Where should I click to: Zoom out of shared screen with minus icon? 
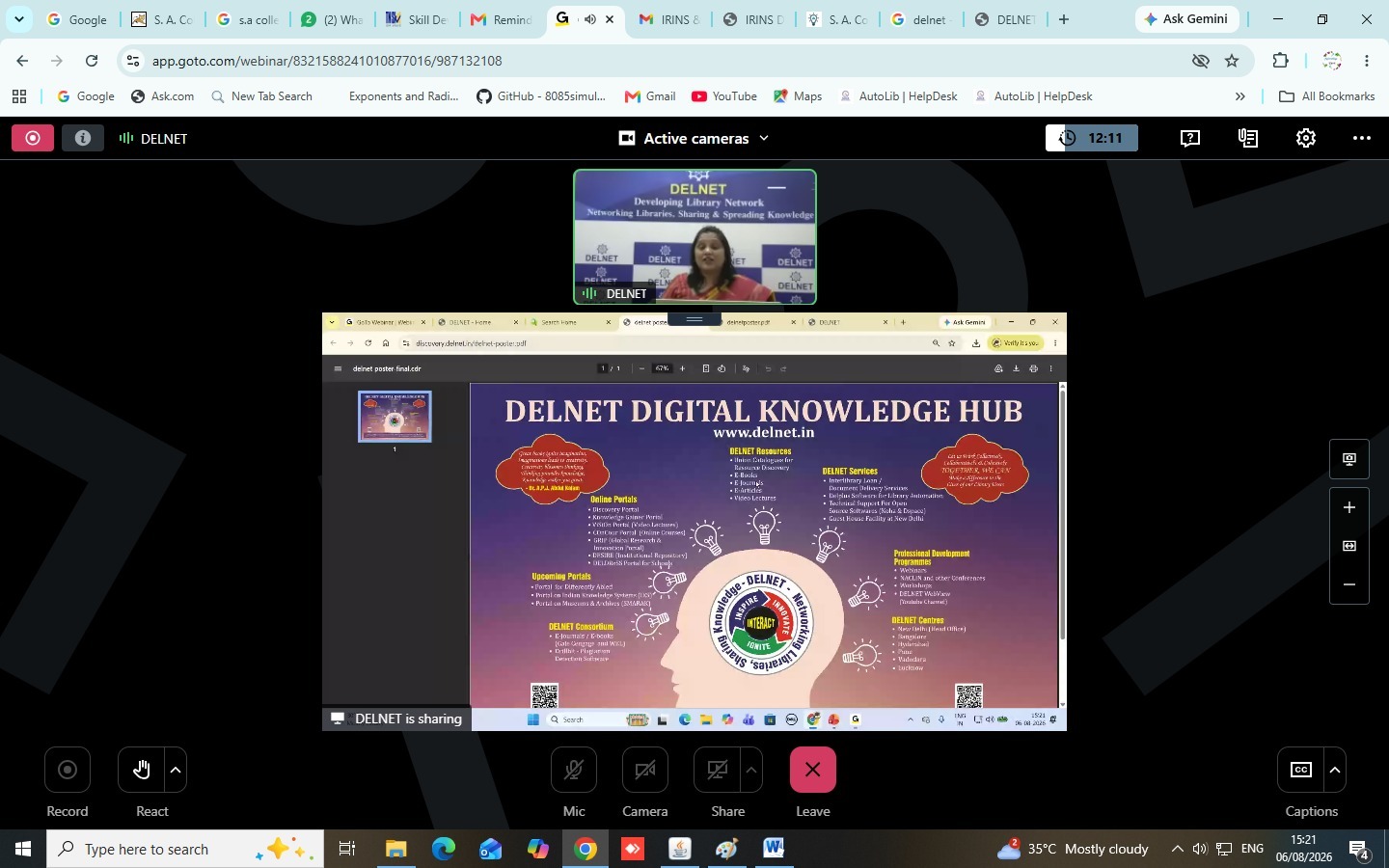pos(1349,584)
